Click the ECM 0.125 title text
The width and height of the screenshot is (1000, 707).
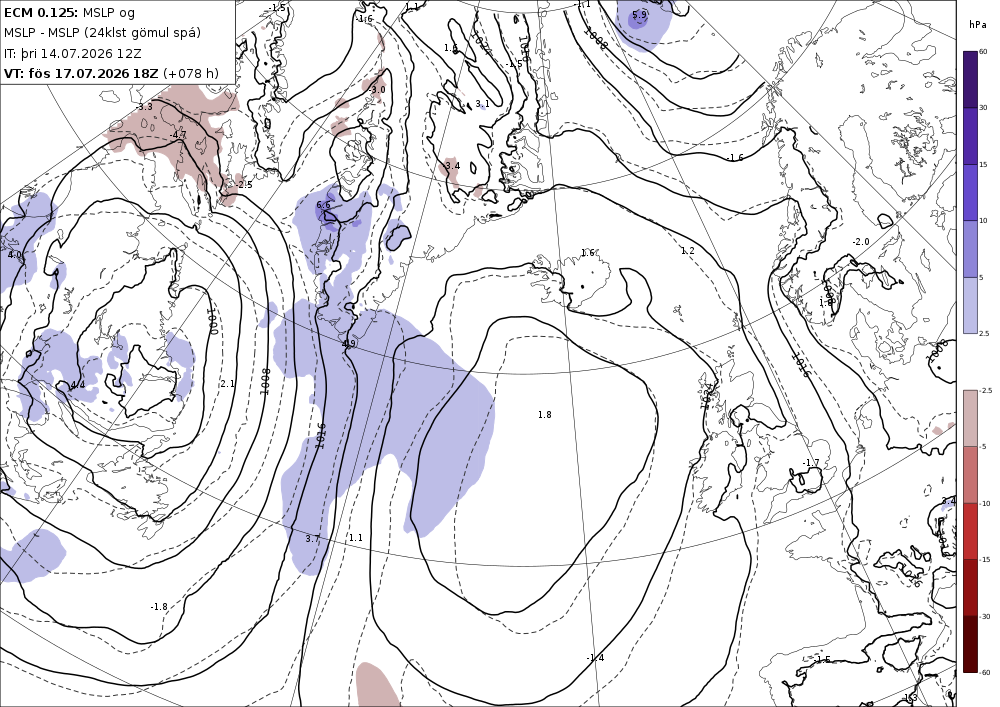(41, 12)
